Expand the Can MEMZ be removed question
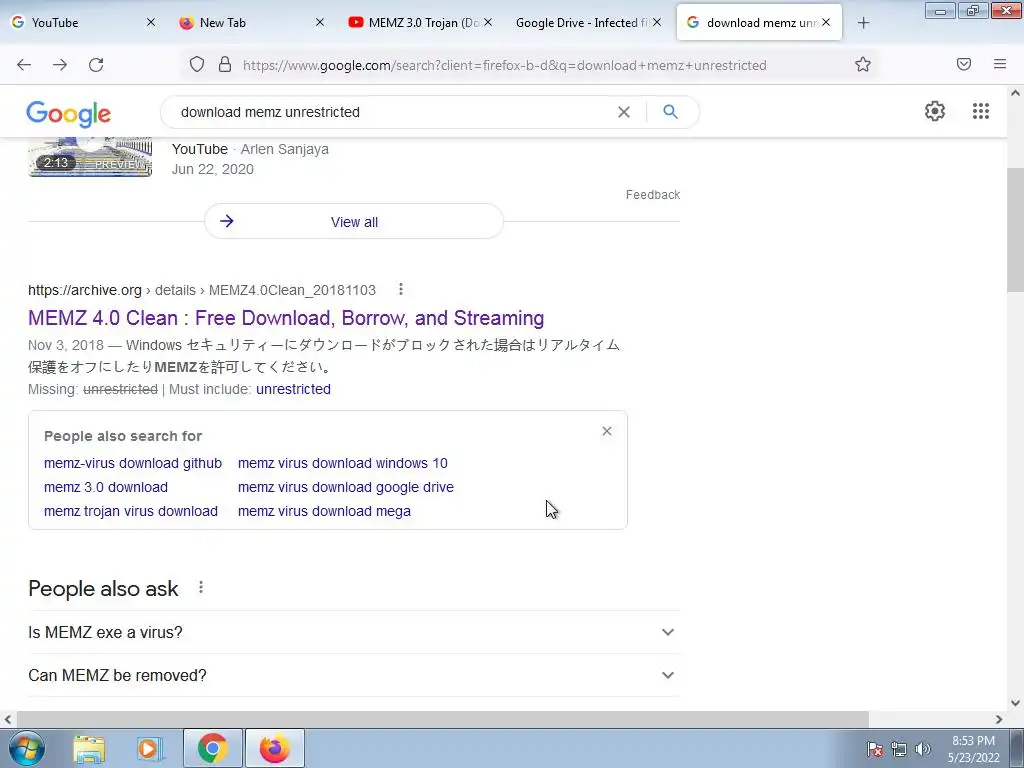 [x=354, y=675]
